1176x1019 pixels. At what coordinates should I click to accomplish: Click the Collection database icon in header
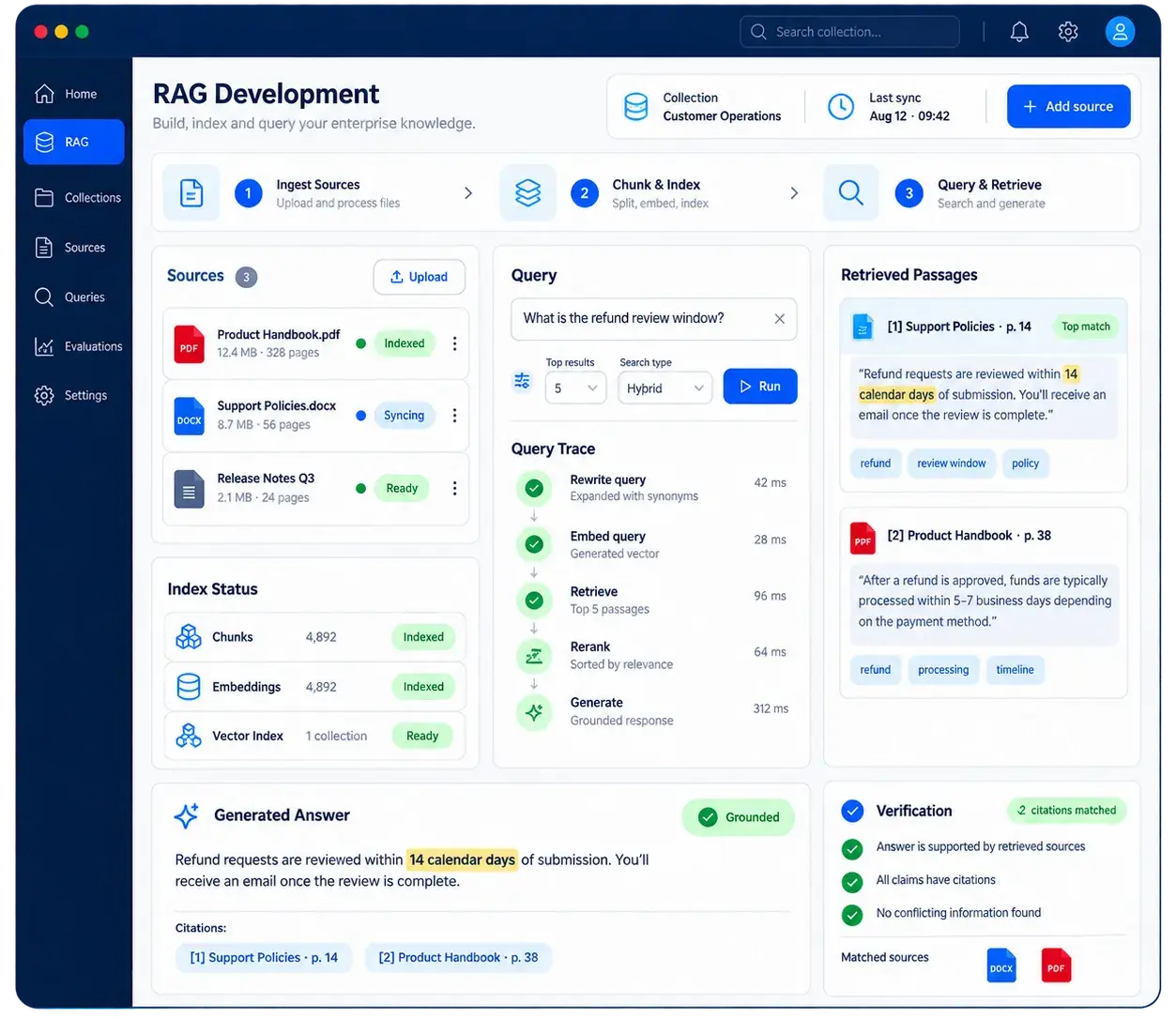click(636, 107)
